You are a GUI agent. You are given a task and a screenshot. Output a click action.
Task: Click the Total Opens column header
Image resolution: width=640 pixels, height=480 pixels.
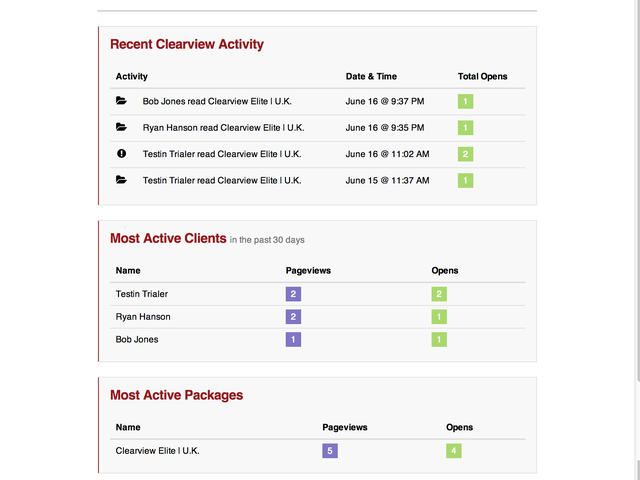483,77
